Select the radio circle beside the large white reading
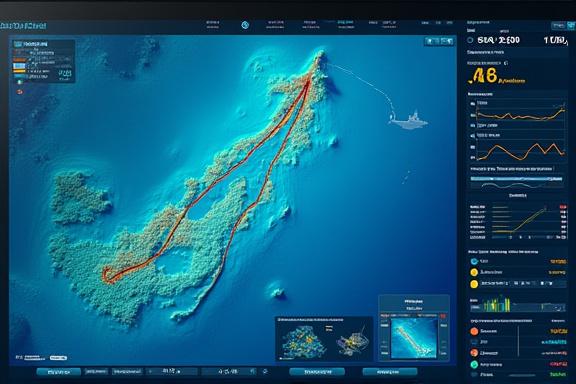576x384 pixels. pyautogui.click(x=470, y=40)
